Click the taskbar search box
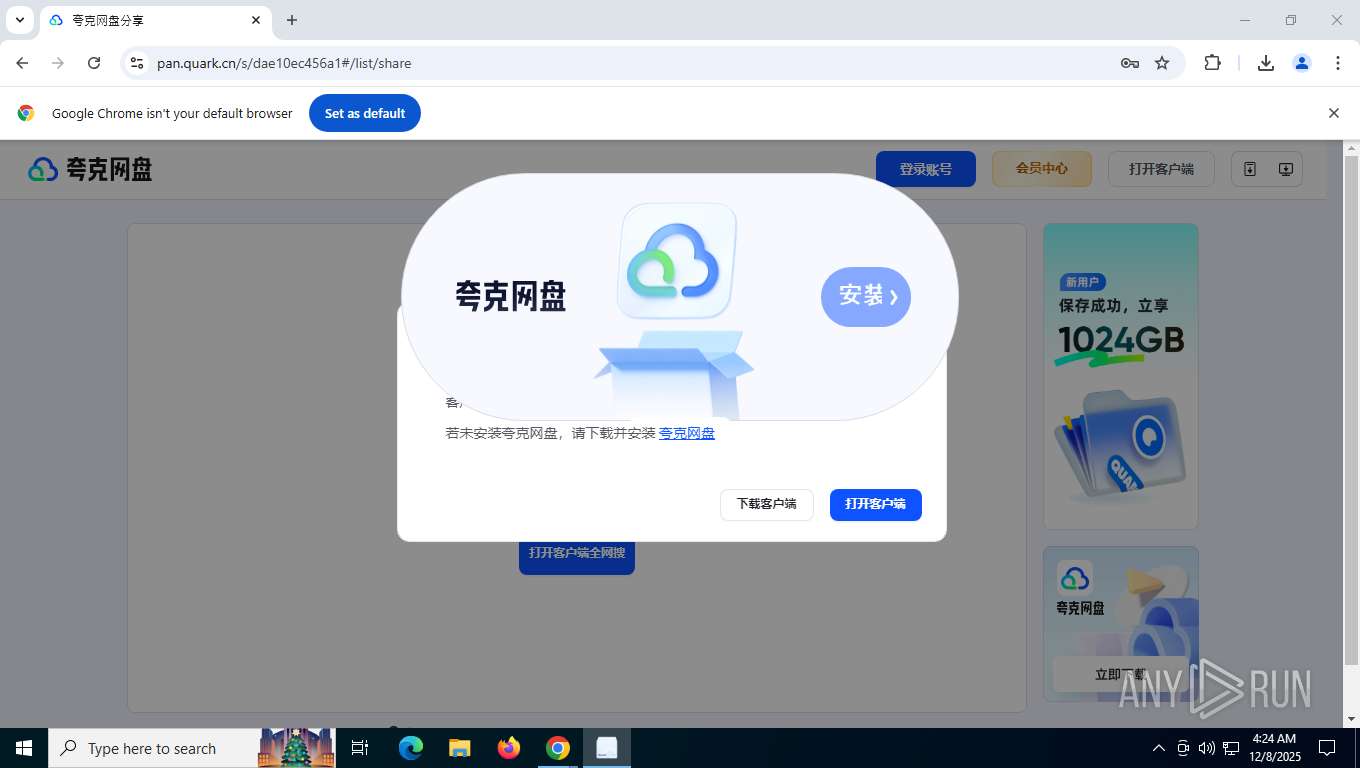 tap(192, 748)
